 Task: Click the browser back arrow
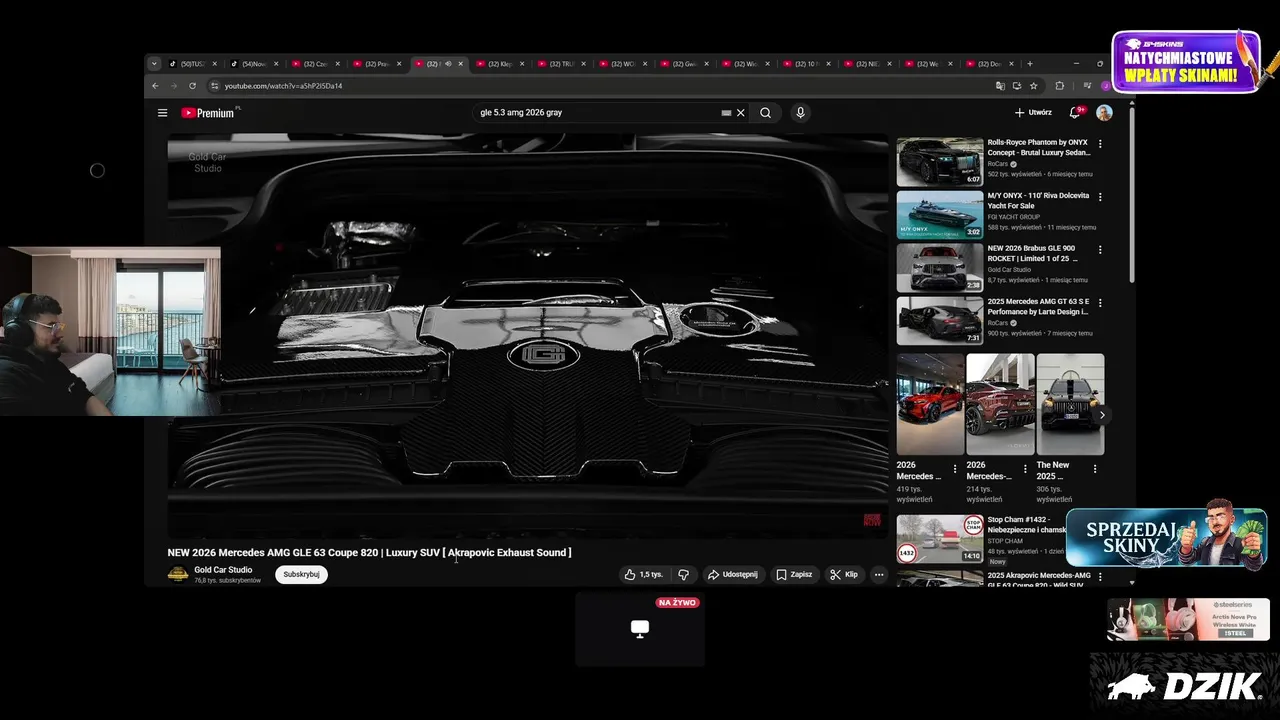click(155, 86)
